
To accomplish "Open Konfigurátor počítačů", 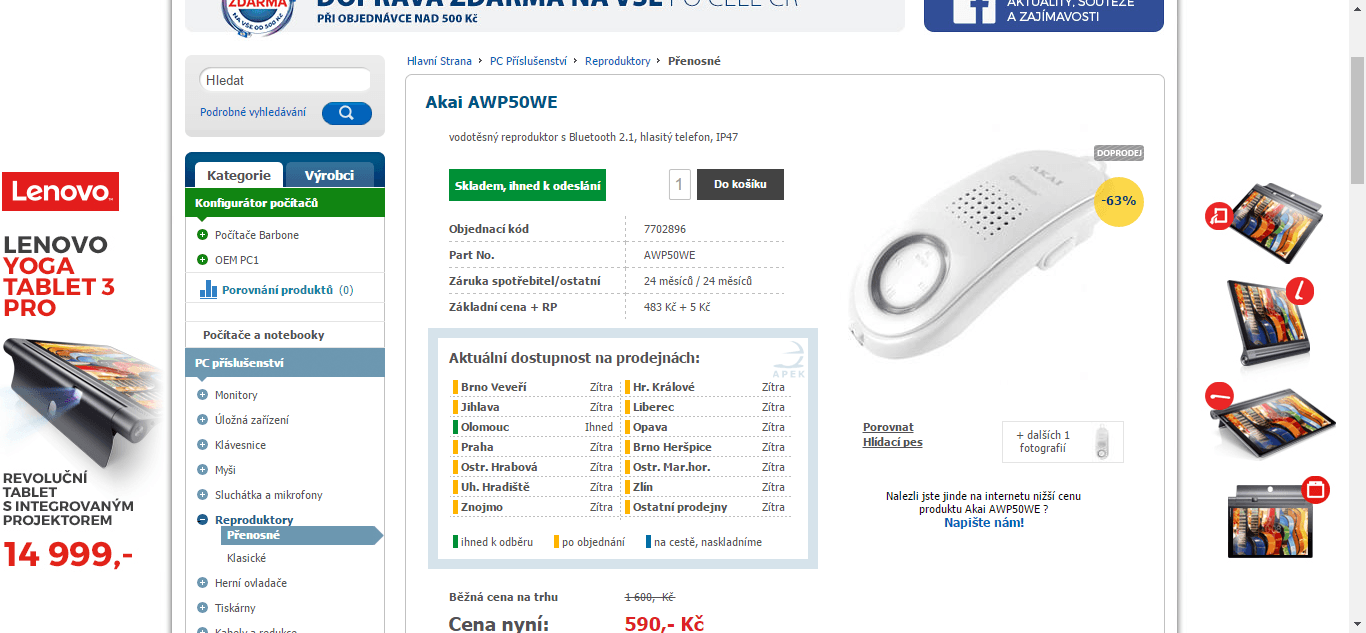I will [285, 203].
